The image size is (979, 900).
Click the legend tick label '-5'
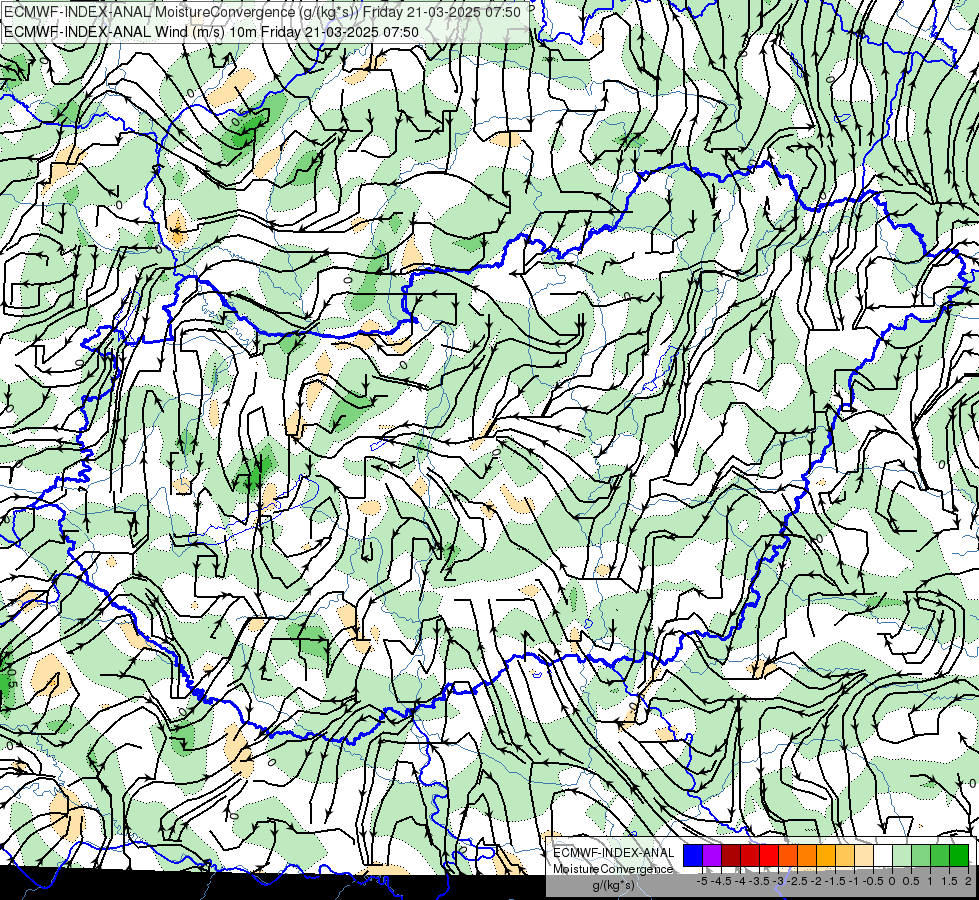click(x=702, y=881)
